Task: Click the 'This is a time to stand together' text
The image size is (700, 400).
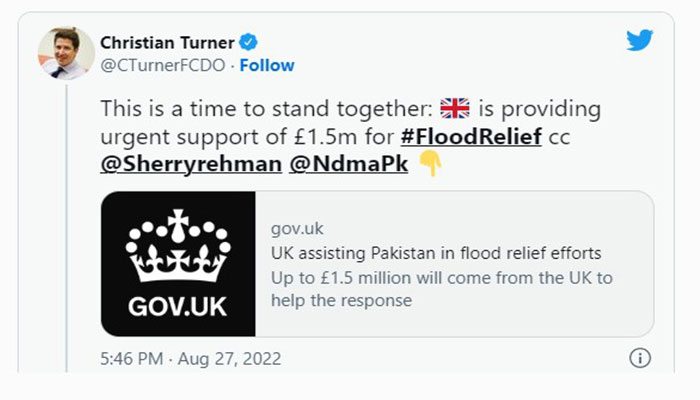Action: click(x=267, y=109)
